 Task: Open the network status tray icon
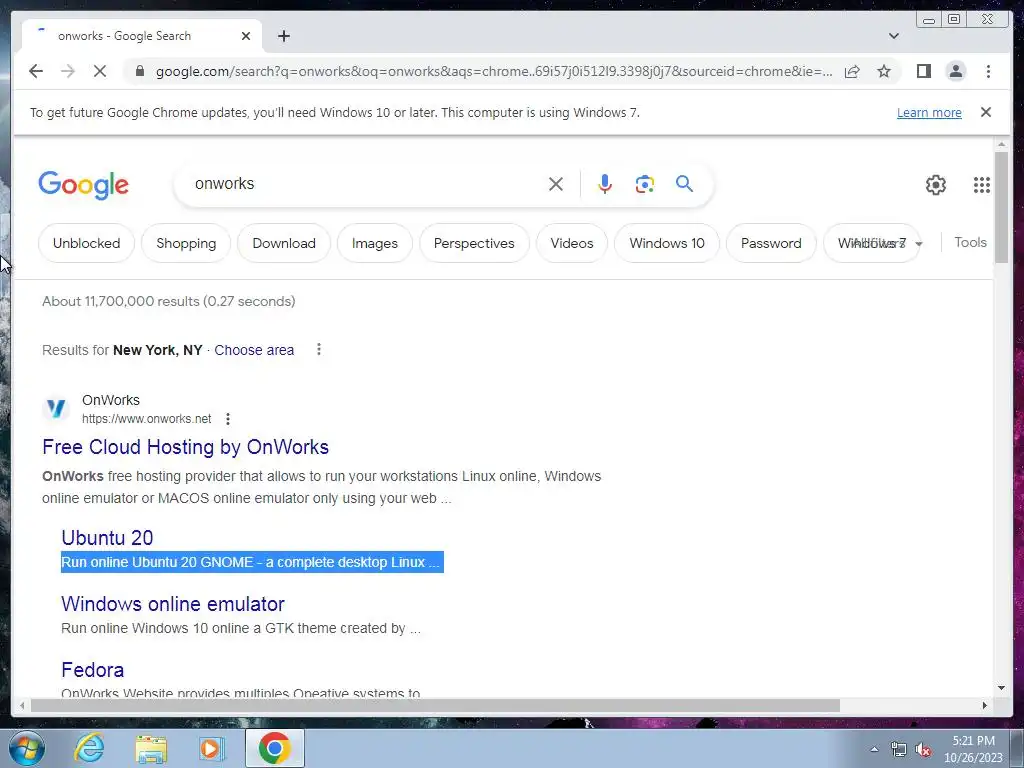[x=899, y=750]
